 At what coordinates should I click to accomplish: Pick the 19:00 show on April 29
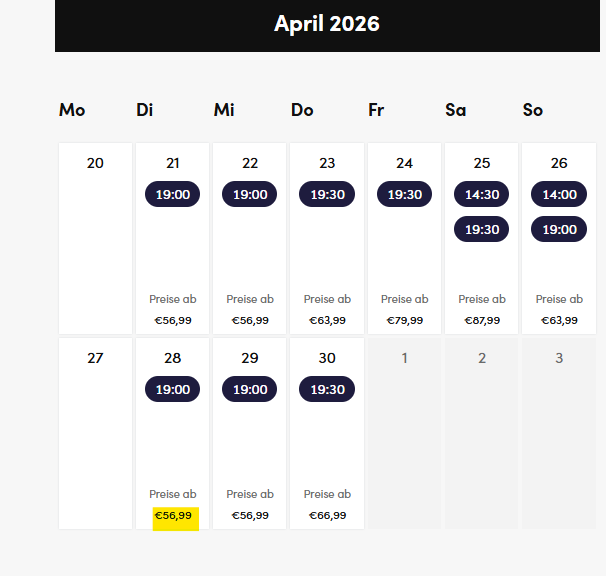coord(250,389)
